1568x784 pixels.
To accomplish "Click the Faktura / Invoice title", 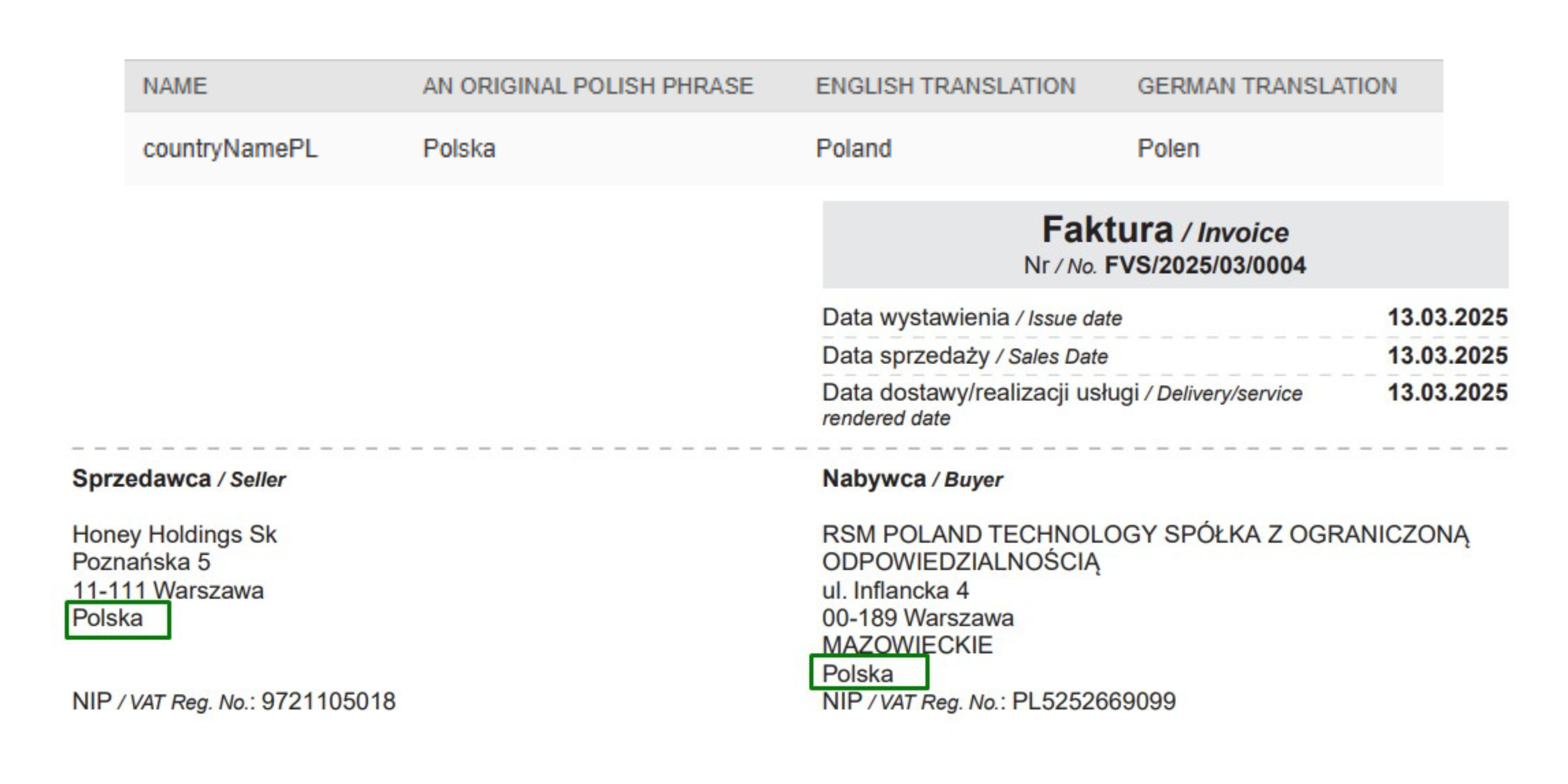I will [x=1165, y=230].
